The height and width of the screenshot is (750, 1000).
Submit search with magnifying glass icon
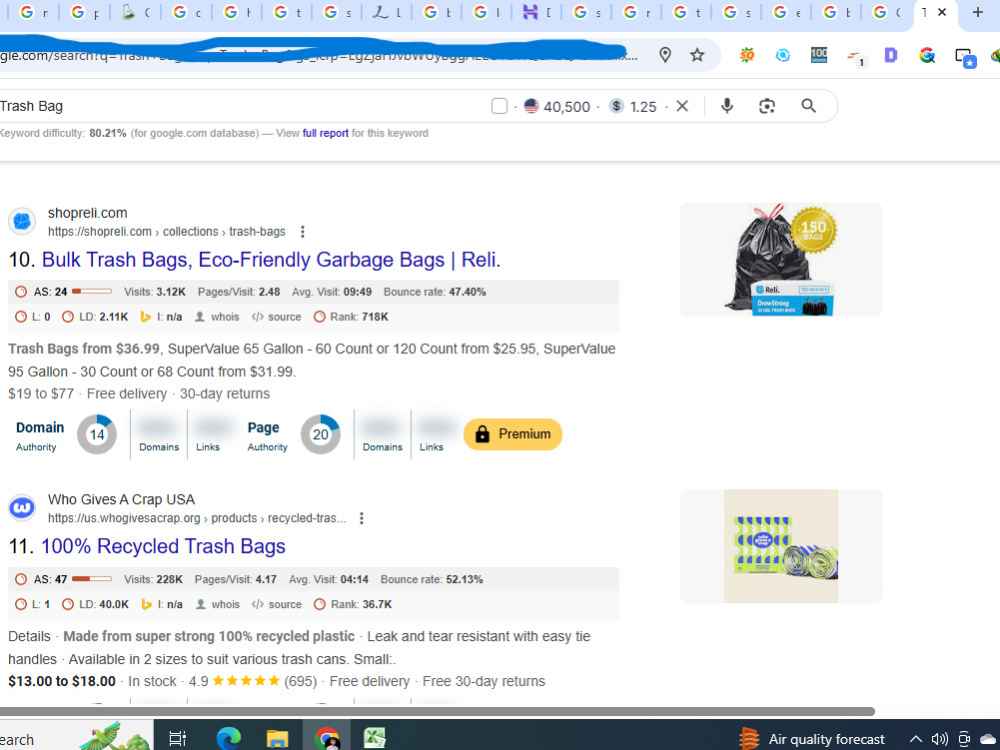pos(808,106)
